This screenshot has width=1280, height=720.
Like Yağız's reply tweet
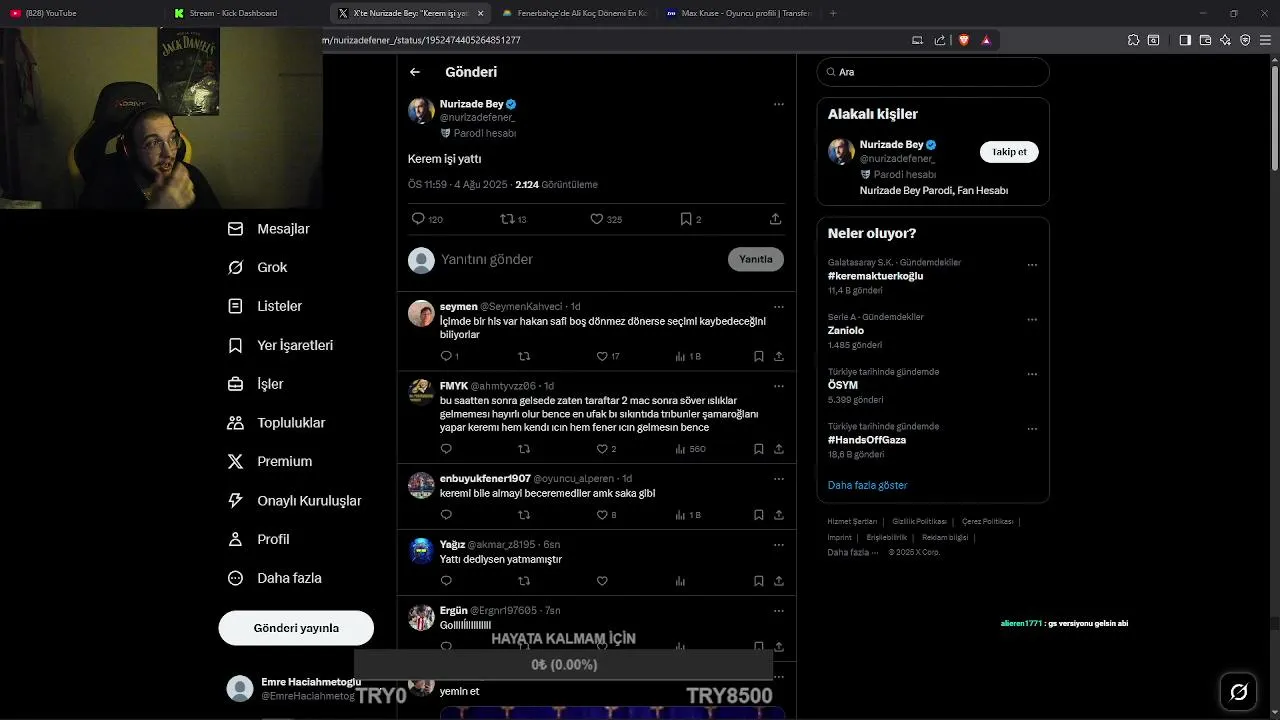602,581
